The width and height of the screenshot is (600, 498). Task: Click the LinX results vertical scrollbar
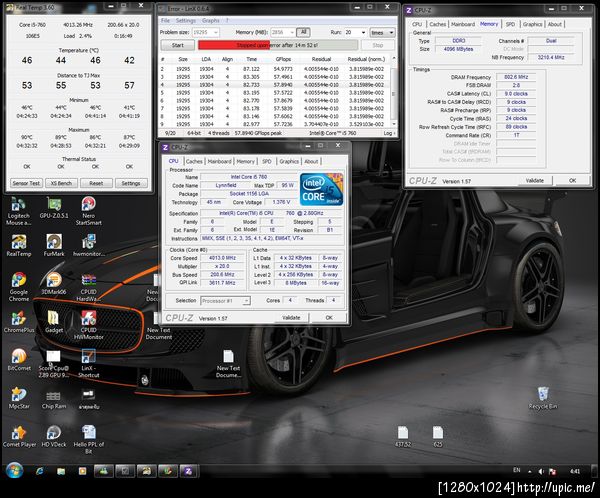(393, 92)
